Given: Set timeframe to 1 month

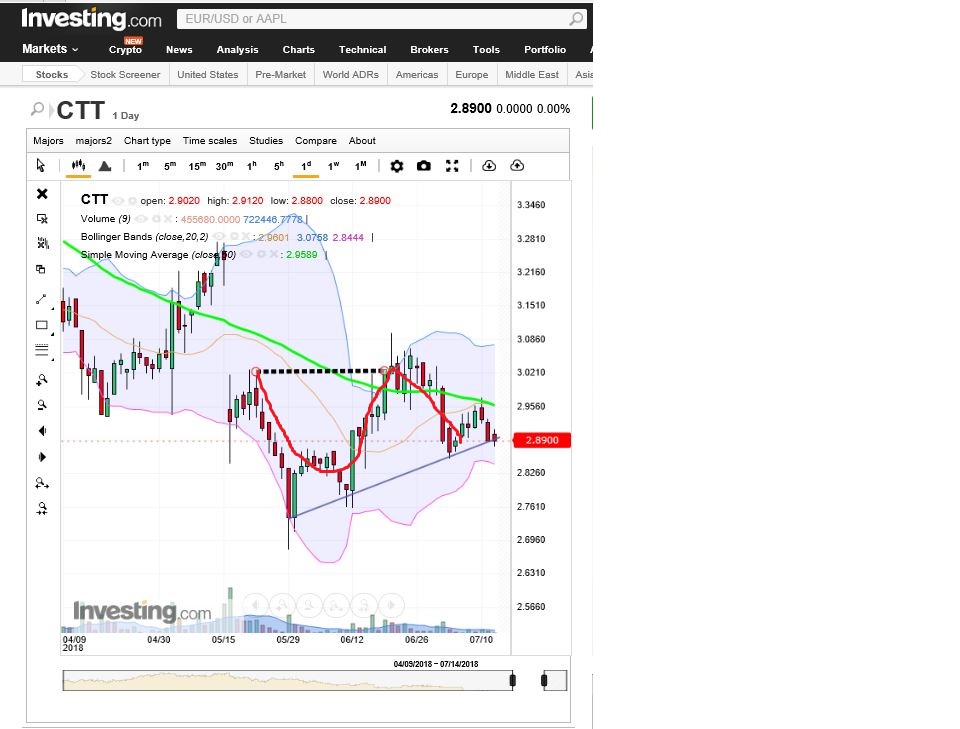Looking at the screenshot, I should point(361,166).
